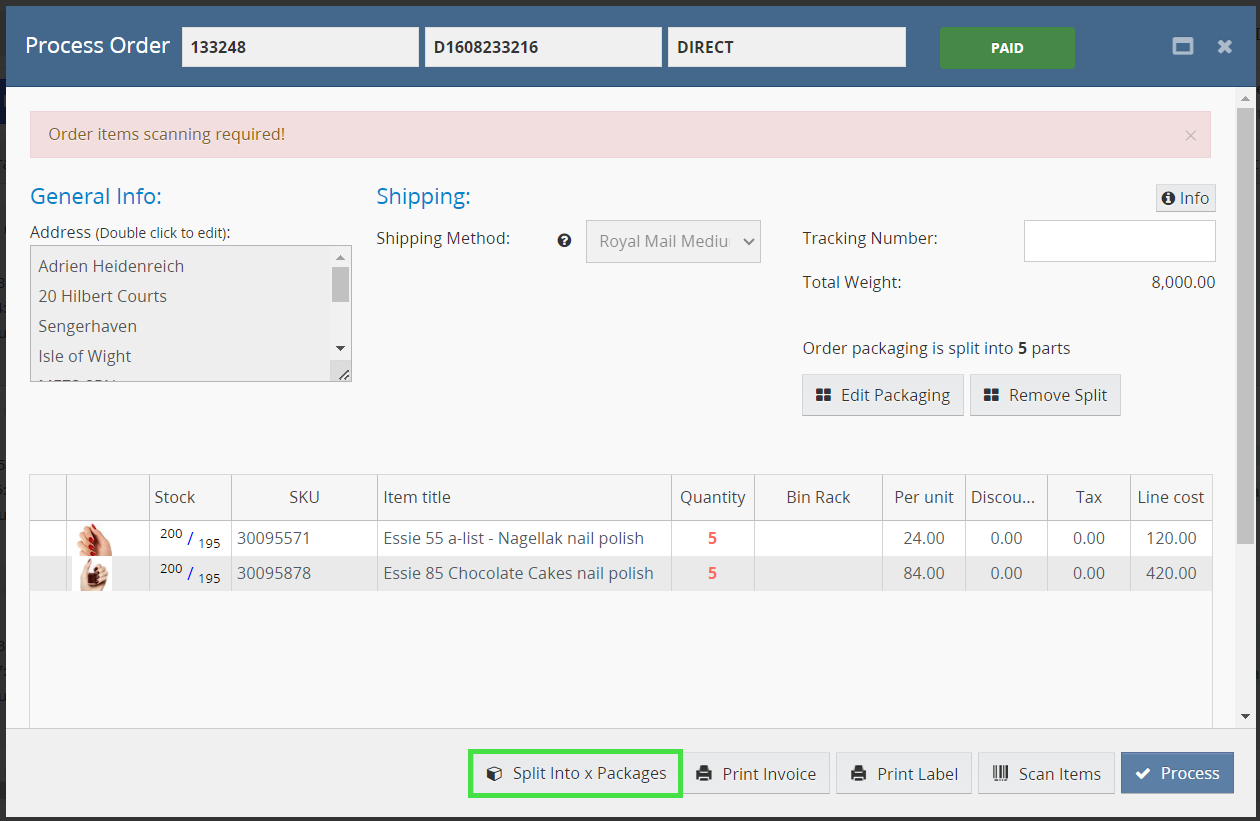Open the Edit Packaging option
The width and height of the screenshot is (1260, 821).
pos(882,395)
